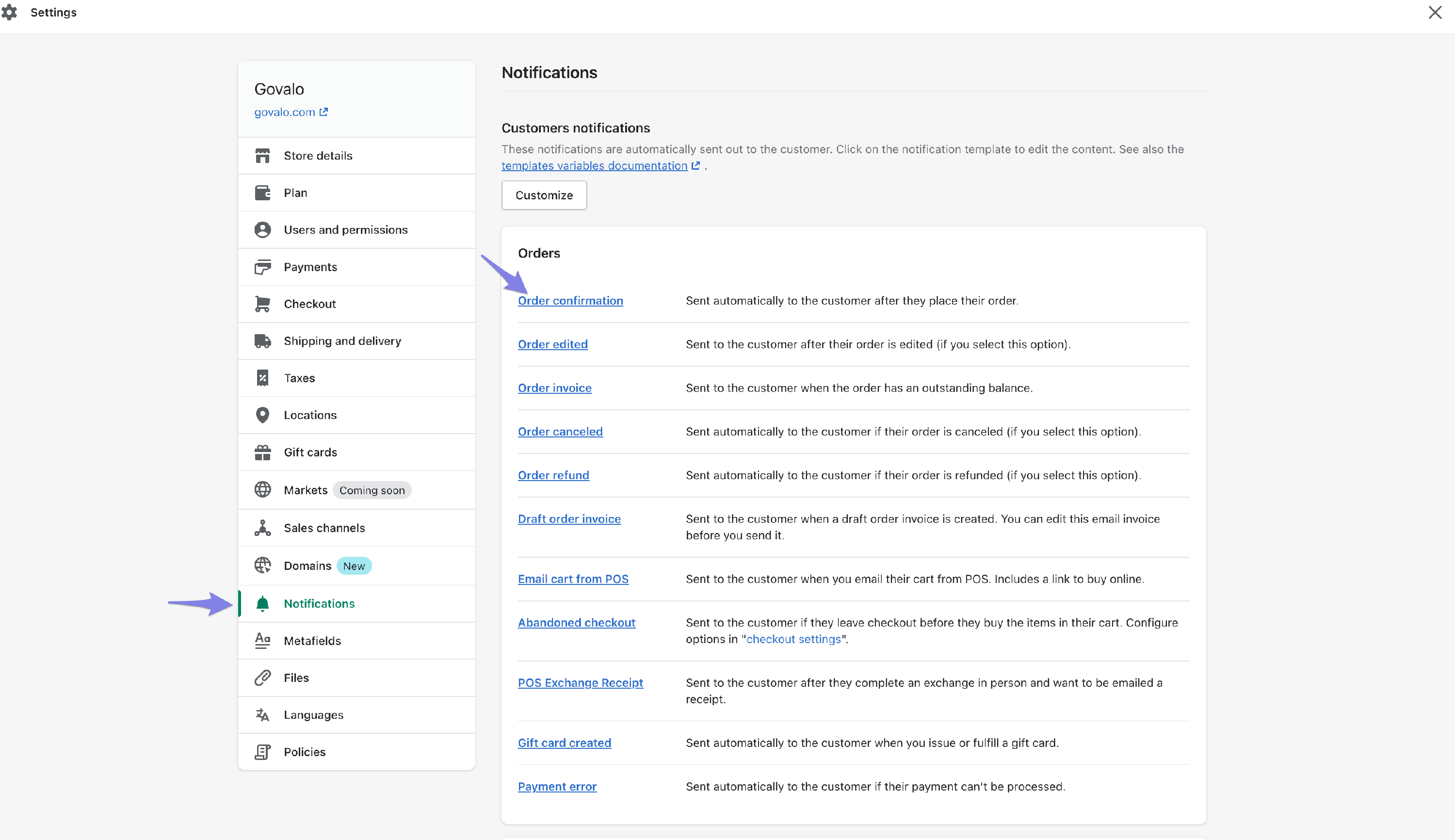Close the Settings window
Screen dimensions: 1455x840
1434,12
